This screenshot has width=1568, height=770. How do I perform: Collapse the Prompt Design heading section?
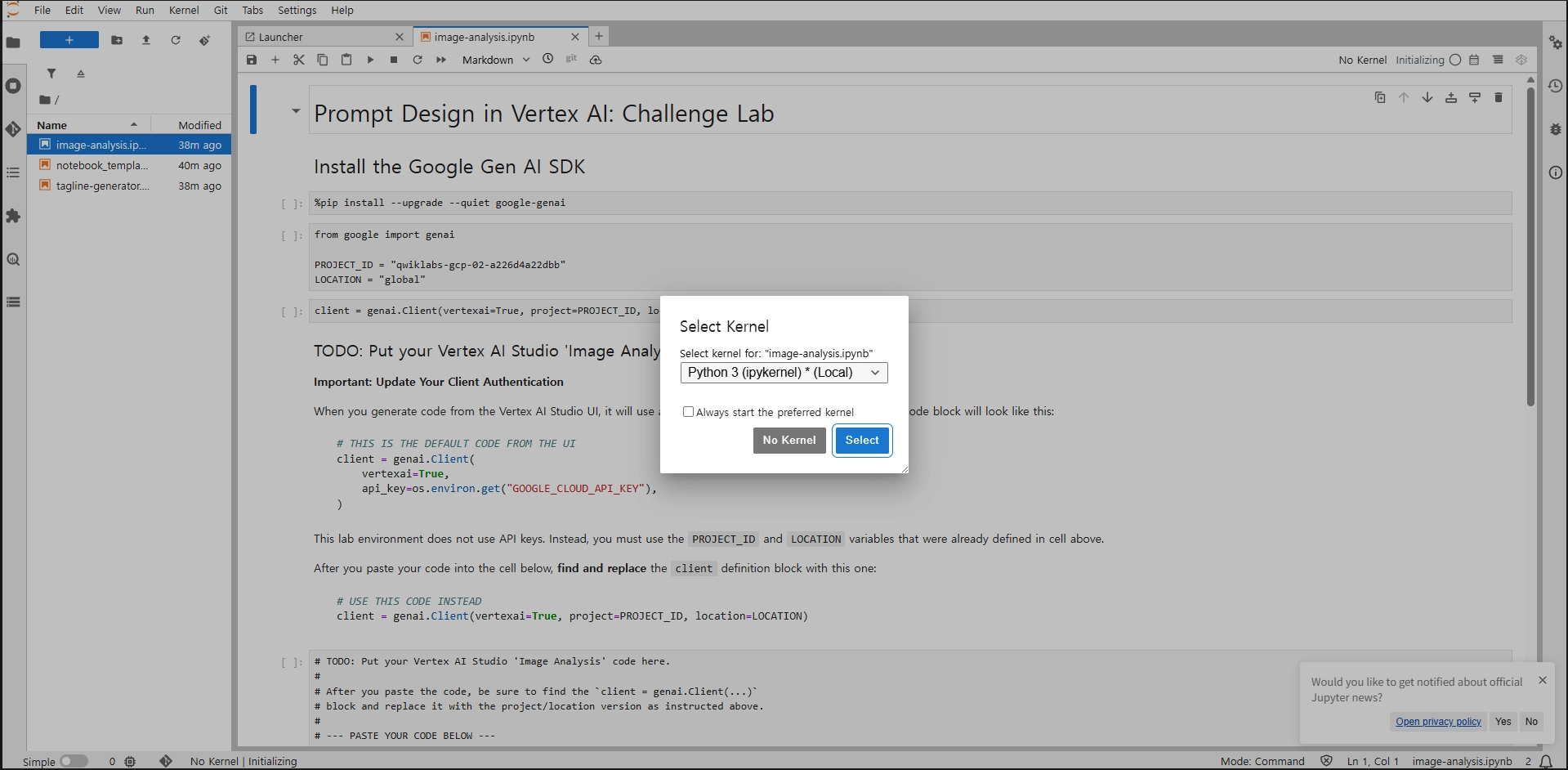(296, 111)
